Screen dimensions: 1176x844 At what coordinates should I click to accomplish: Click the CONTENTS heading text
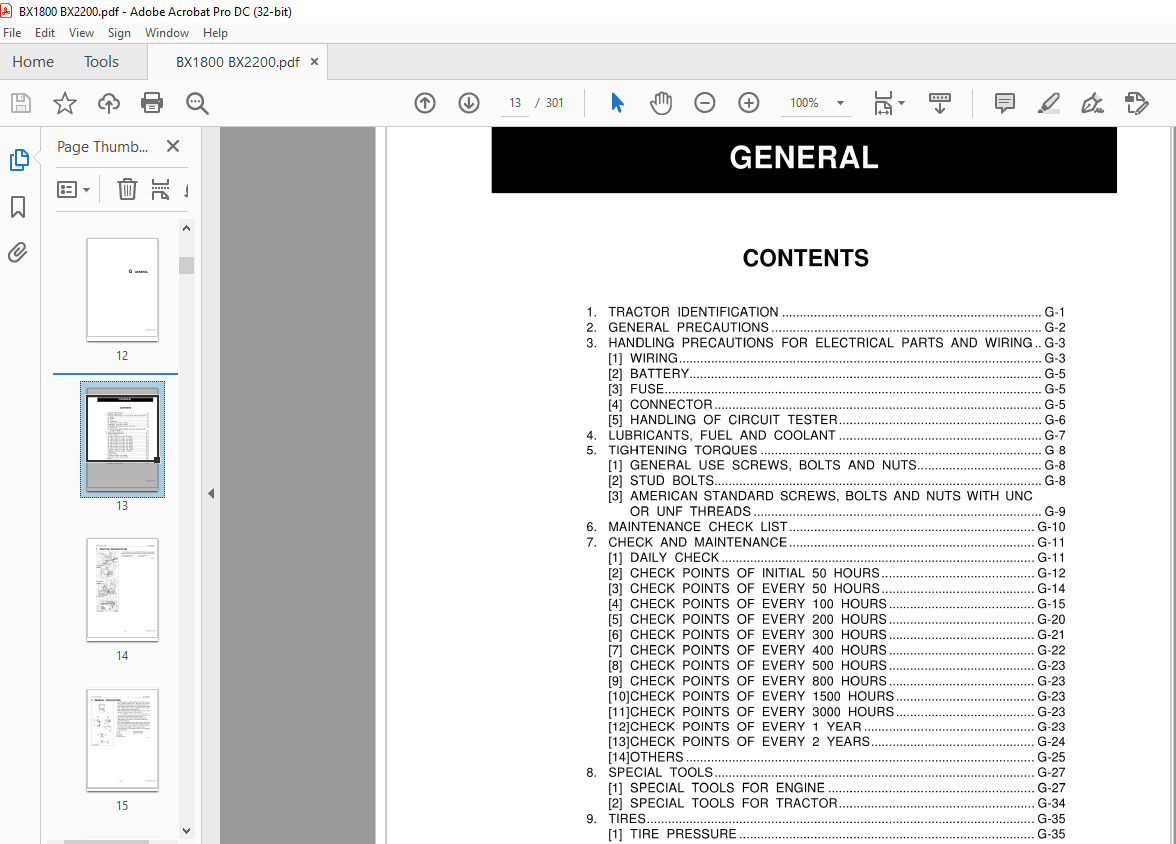[x=806, y=258]
